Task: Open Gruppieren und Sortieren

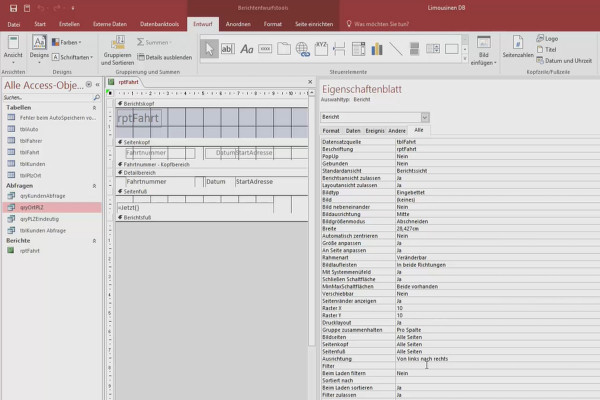Action: [117, 51]
